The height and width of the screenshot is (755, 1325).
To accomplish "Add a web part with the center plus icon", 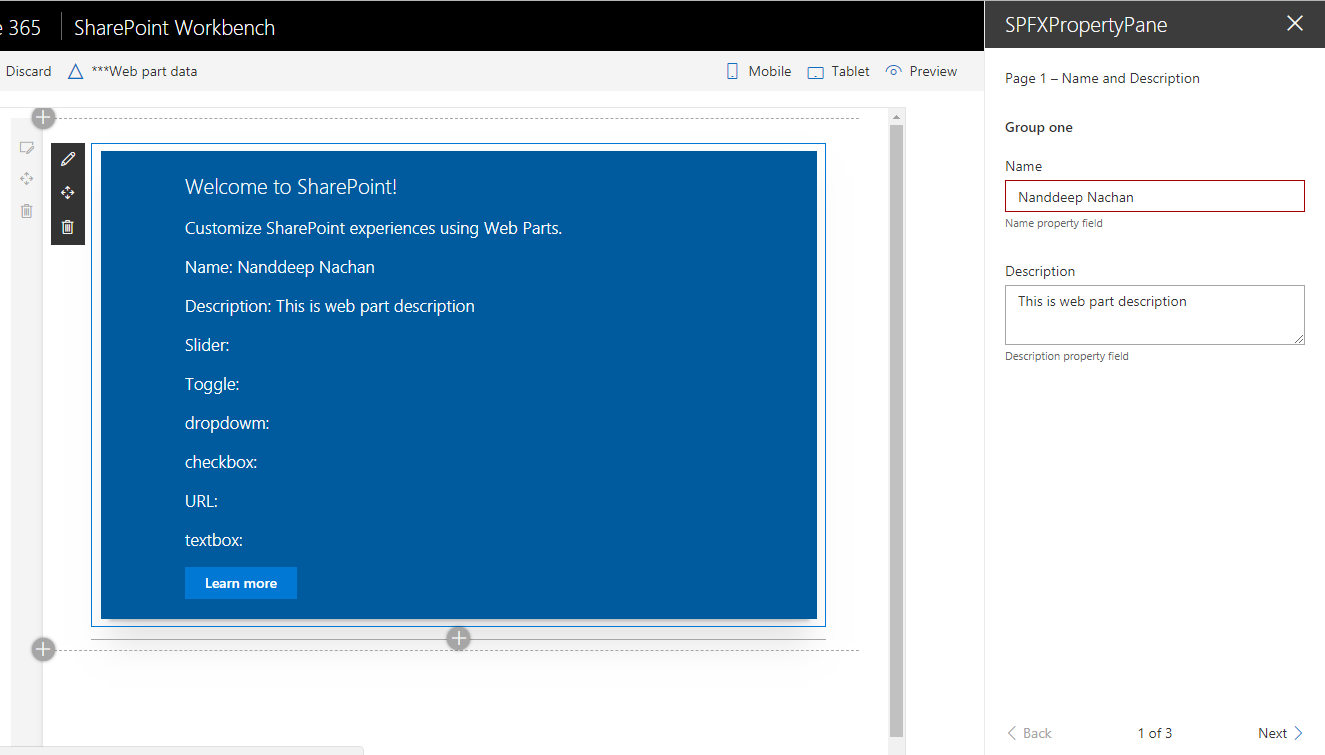I will (458, 638).
